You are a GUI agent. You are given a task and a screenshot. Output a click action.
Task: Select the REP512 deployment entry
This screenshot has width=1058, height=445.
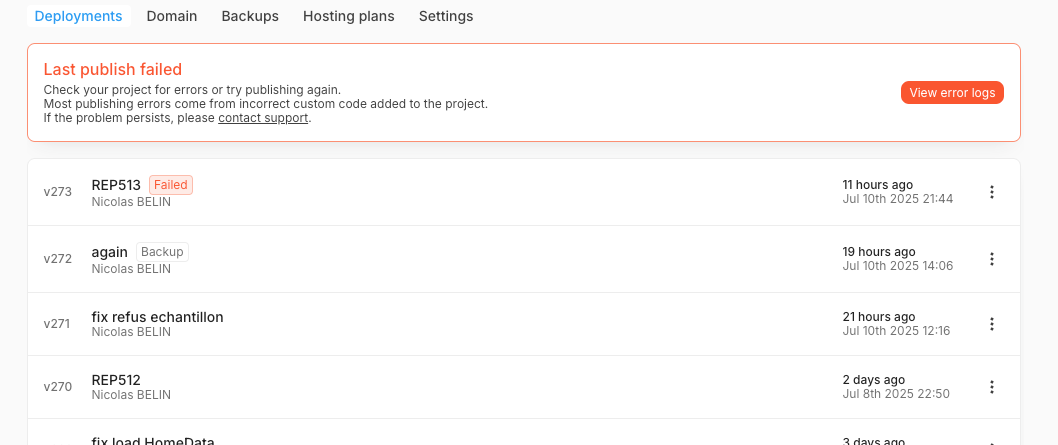pos(116,380)
